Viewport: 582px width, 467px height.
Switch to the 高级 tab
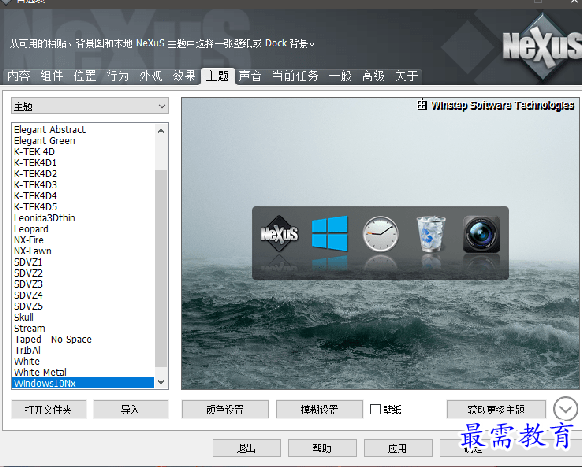[373, 76]
